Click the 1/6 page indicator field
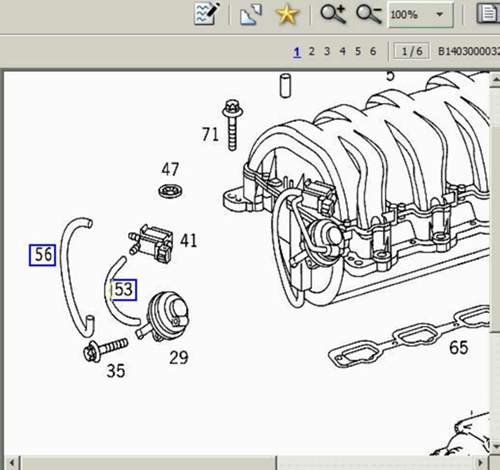This screenshot has width=500, height=470. (x=412, y=51)
